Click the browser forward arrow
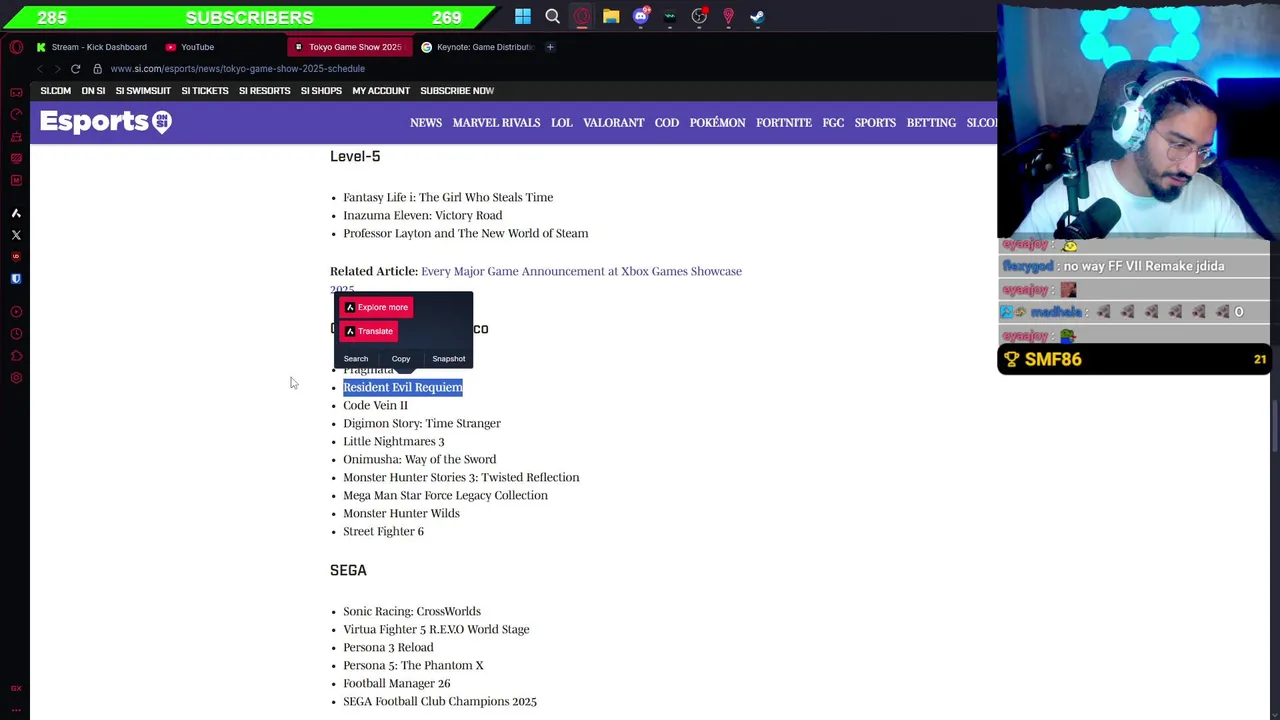The width and height of the screenshot is (1280, 720). click(x=57, y=69)
